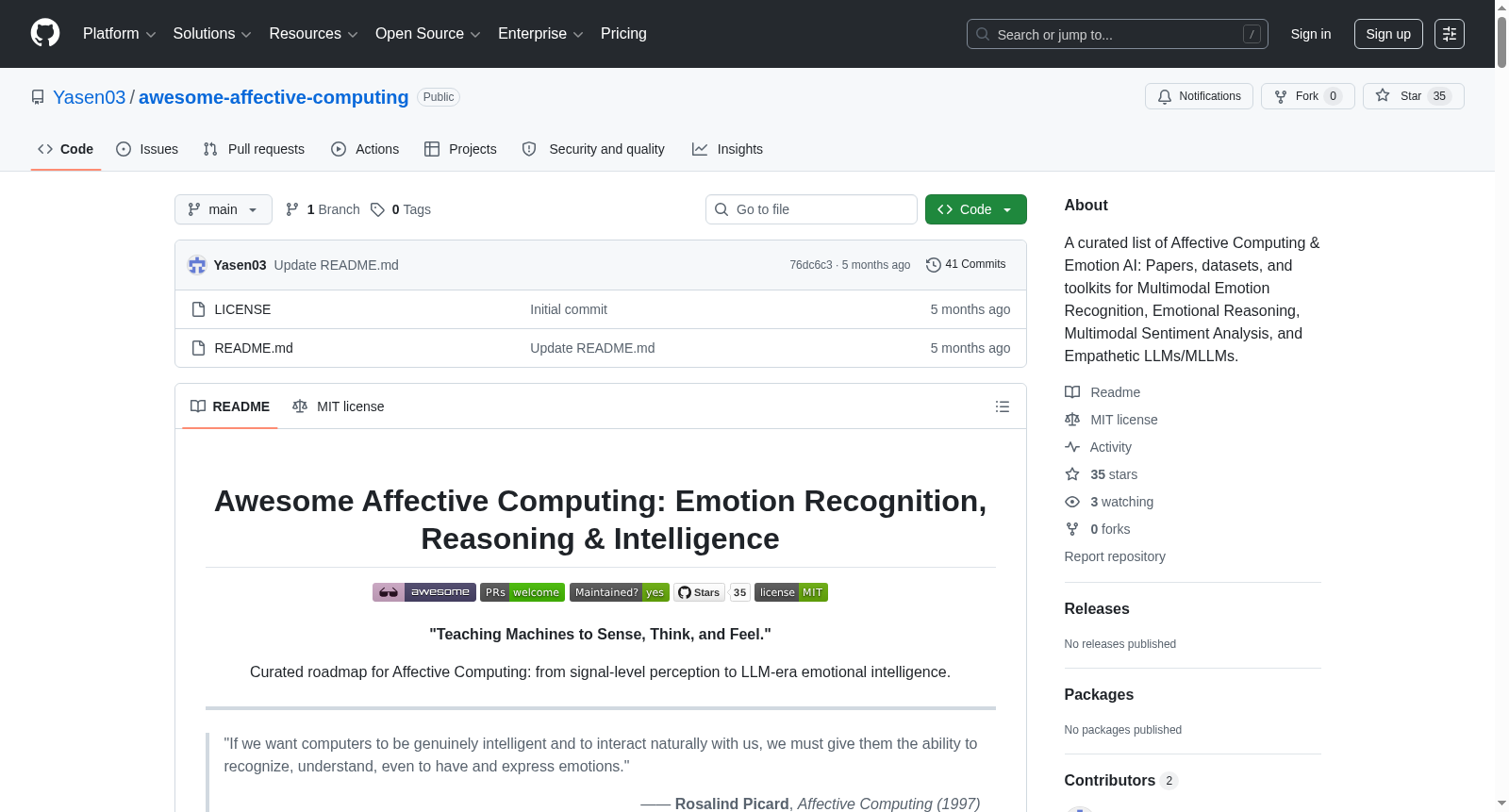The height and width of the screenshot is (812, 1509).
Task: Focus the Search or jump to field
Action: click(x=1118, y=34)
